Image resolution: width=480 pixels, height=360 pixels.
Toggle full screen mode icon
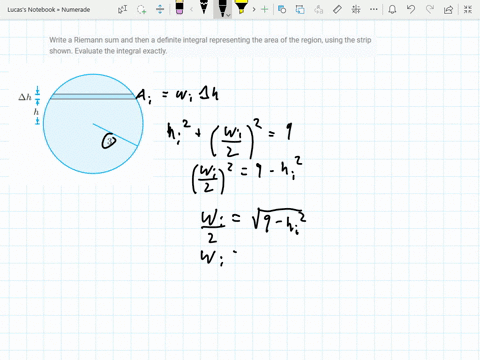coord(468,9)
